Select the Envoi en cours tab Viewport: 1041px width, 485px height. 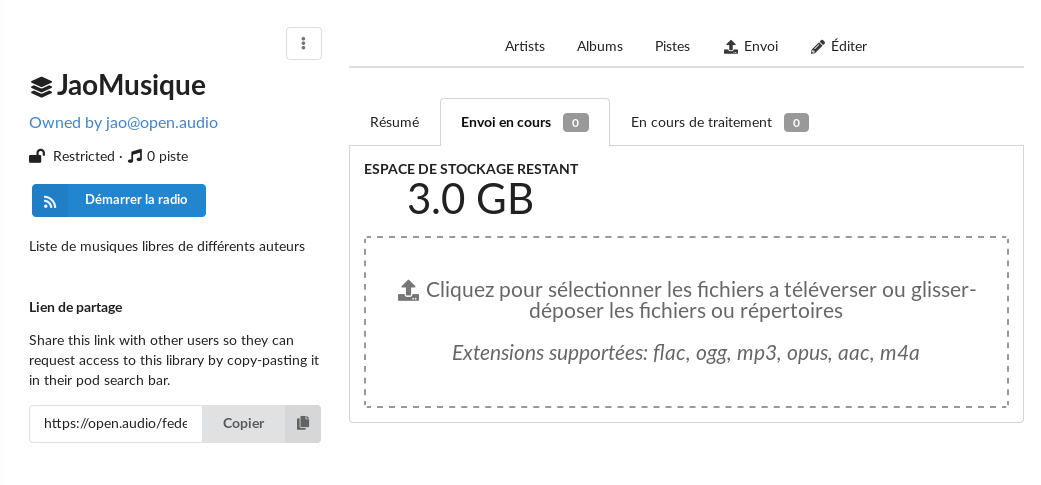524,122
